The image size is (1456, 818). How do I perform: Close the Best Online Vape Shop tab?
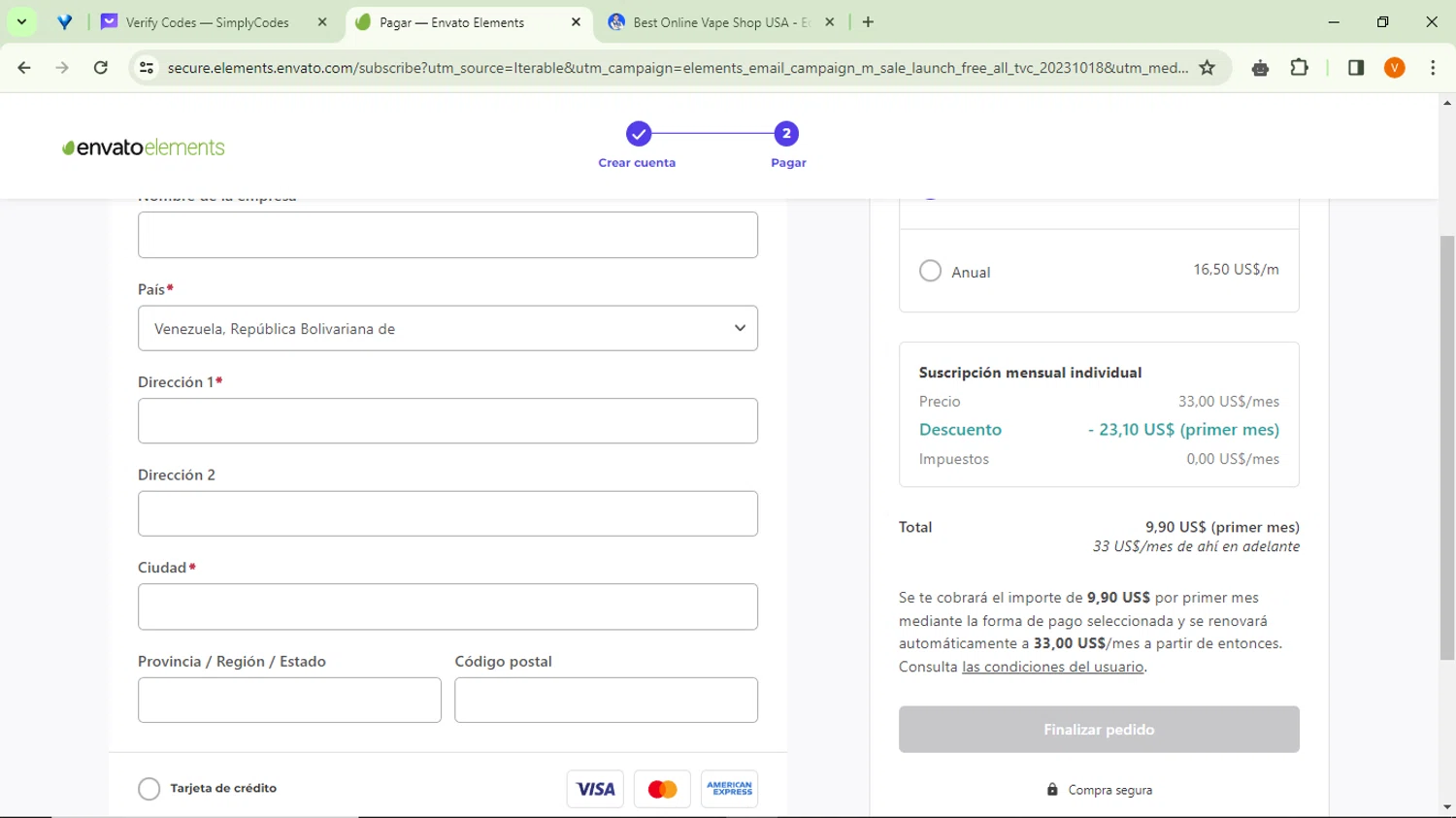(x=830, y=21)
